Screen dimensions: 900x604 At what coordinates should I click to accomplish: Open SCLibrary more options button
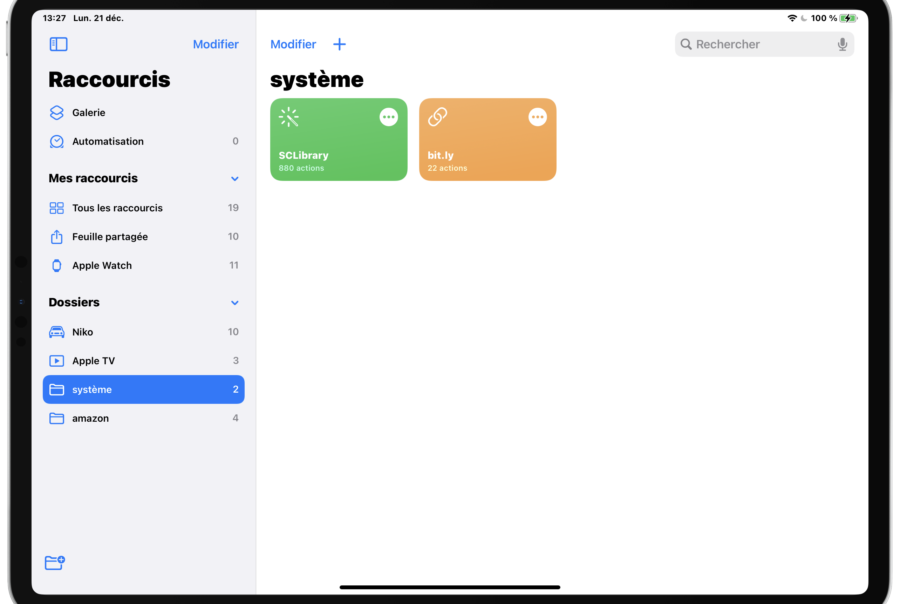point(389,117)
